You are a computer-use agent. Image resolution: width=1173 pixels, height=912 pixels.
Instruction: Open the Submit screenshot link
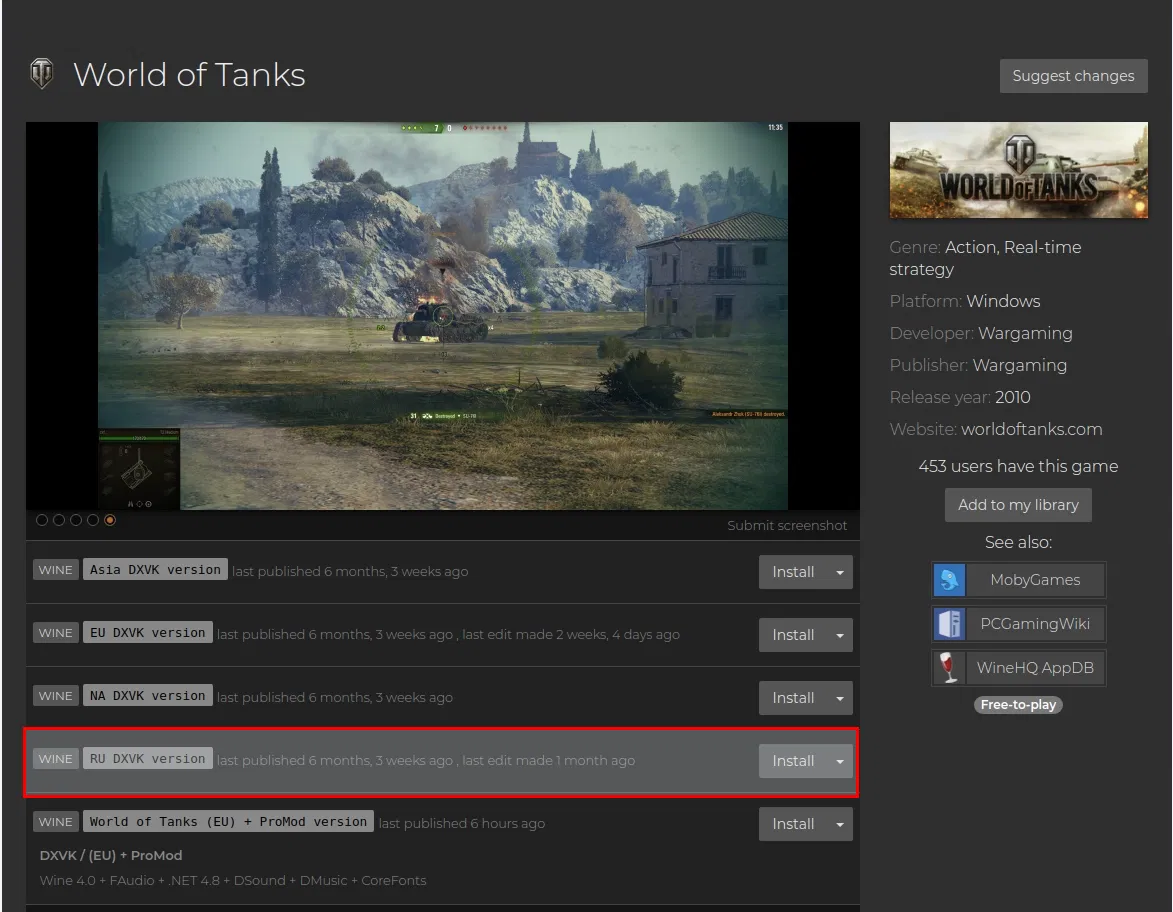[787, 525]
